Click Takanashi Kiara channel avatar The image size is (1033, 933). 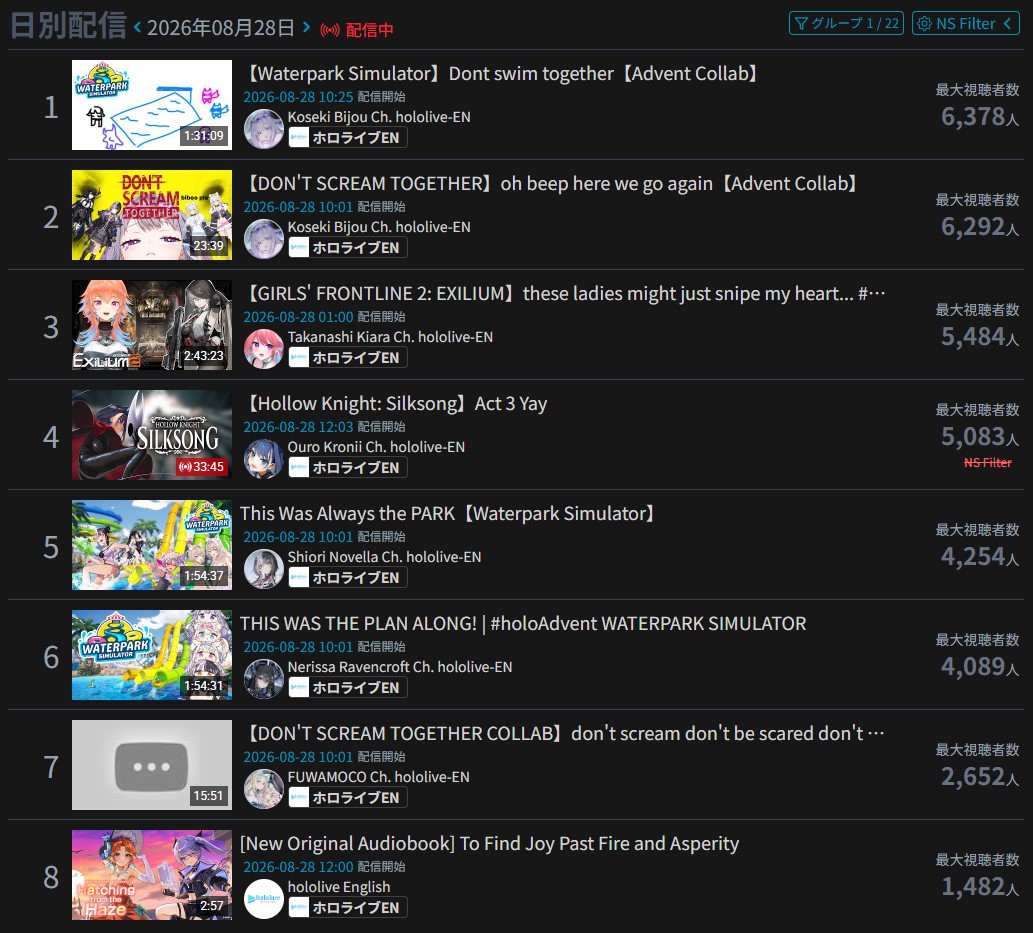(x=264, y=349)
